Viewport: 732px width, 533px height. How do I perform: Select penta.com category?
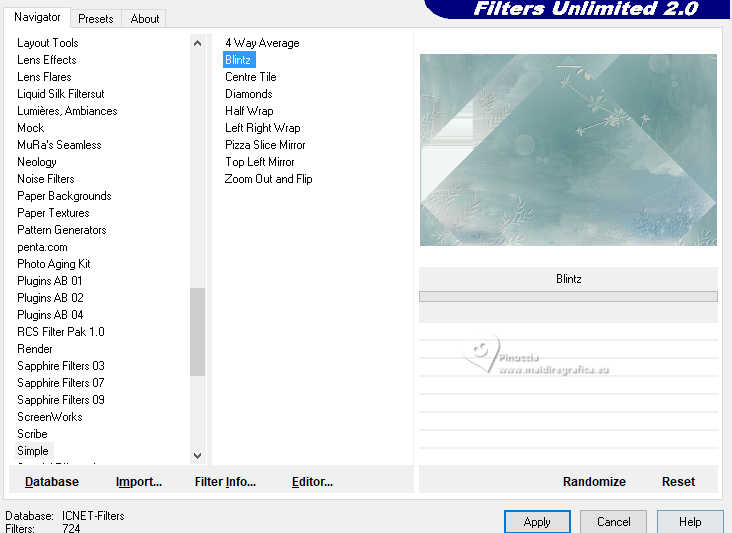pos(42,247)
